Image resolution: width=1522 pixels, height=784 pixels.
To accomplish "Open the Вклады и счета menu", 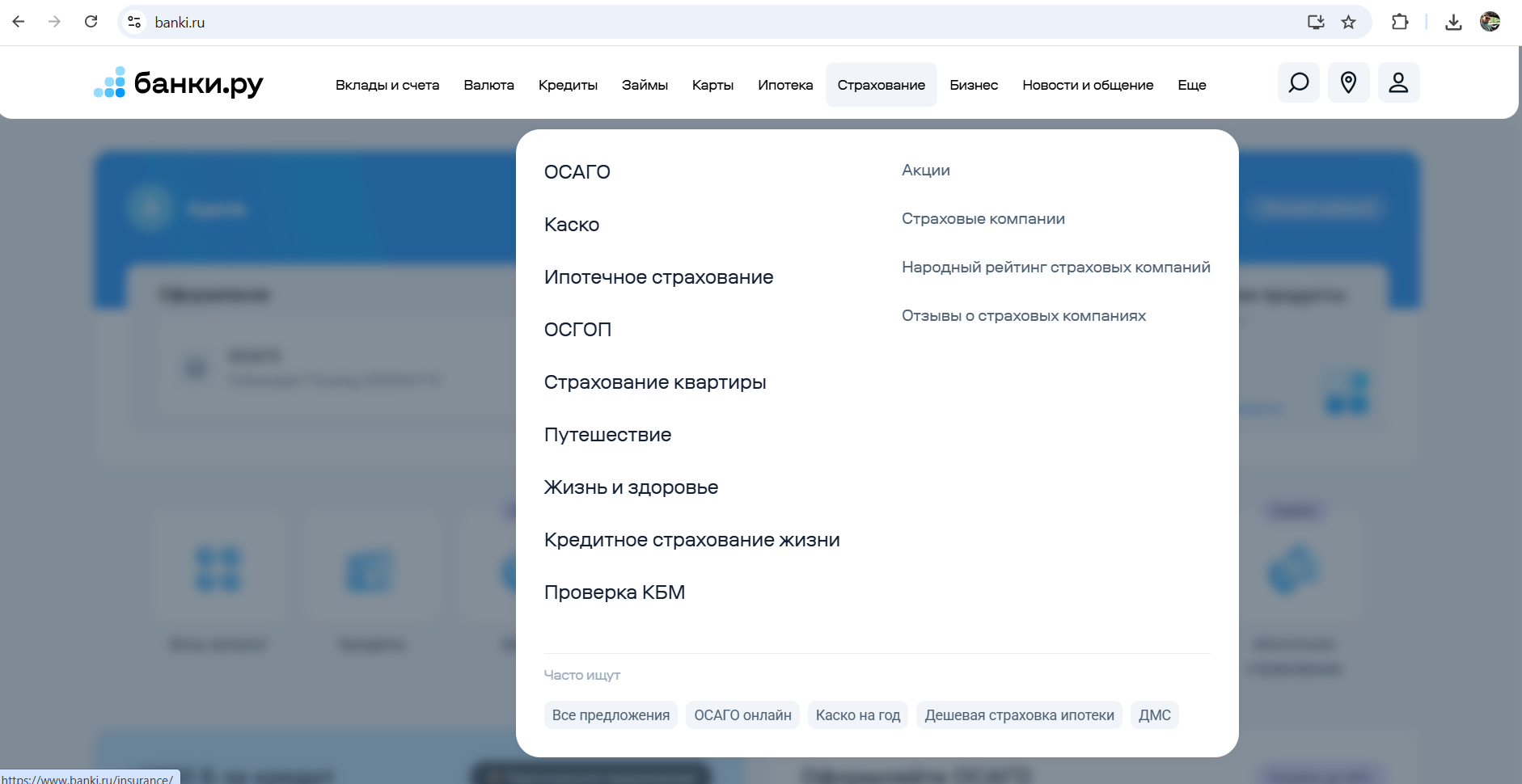I will pyautogui.click(x=387, y=85).
